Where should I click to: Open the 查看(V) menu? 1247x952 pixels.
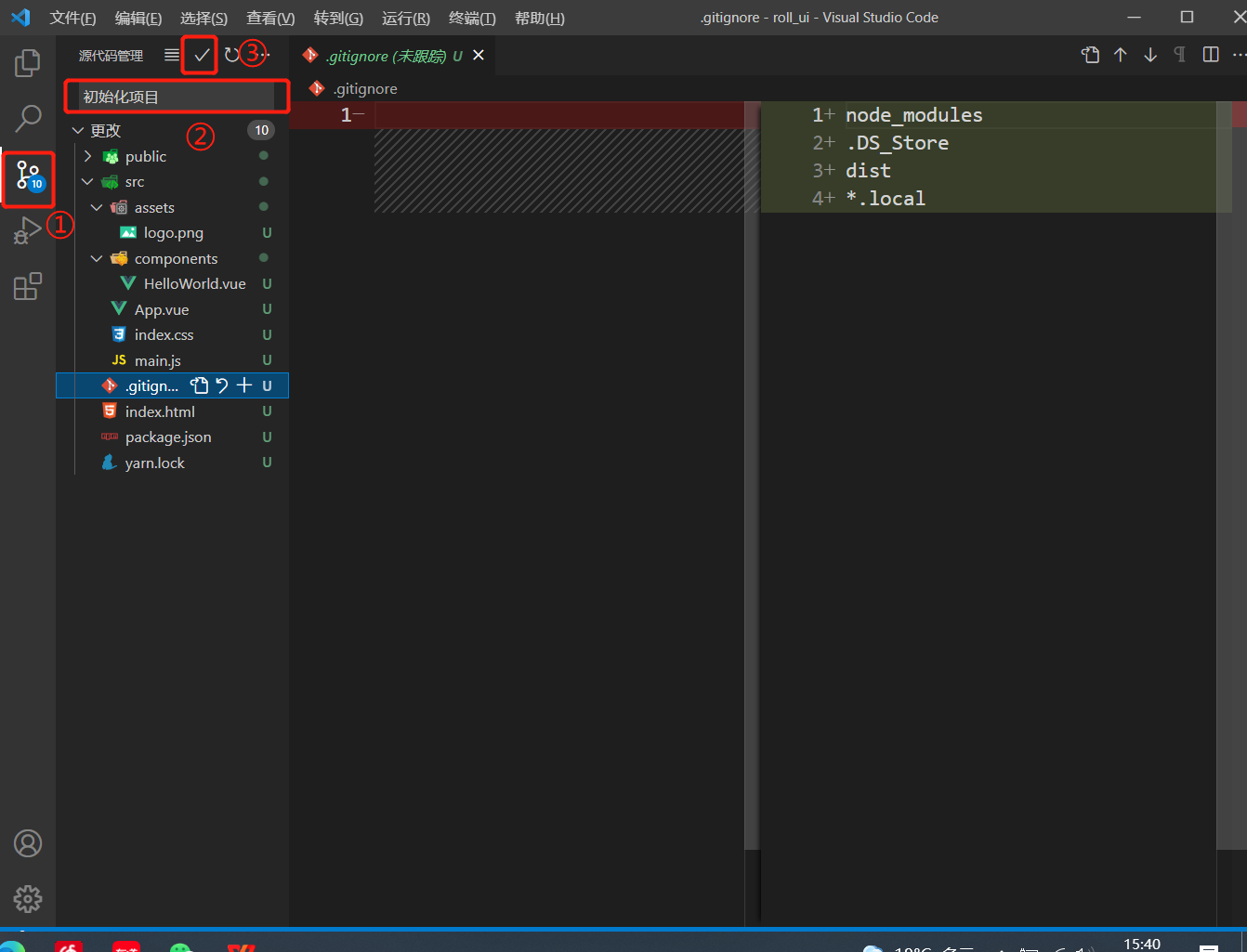click(x=270, y=19)
